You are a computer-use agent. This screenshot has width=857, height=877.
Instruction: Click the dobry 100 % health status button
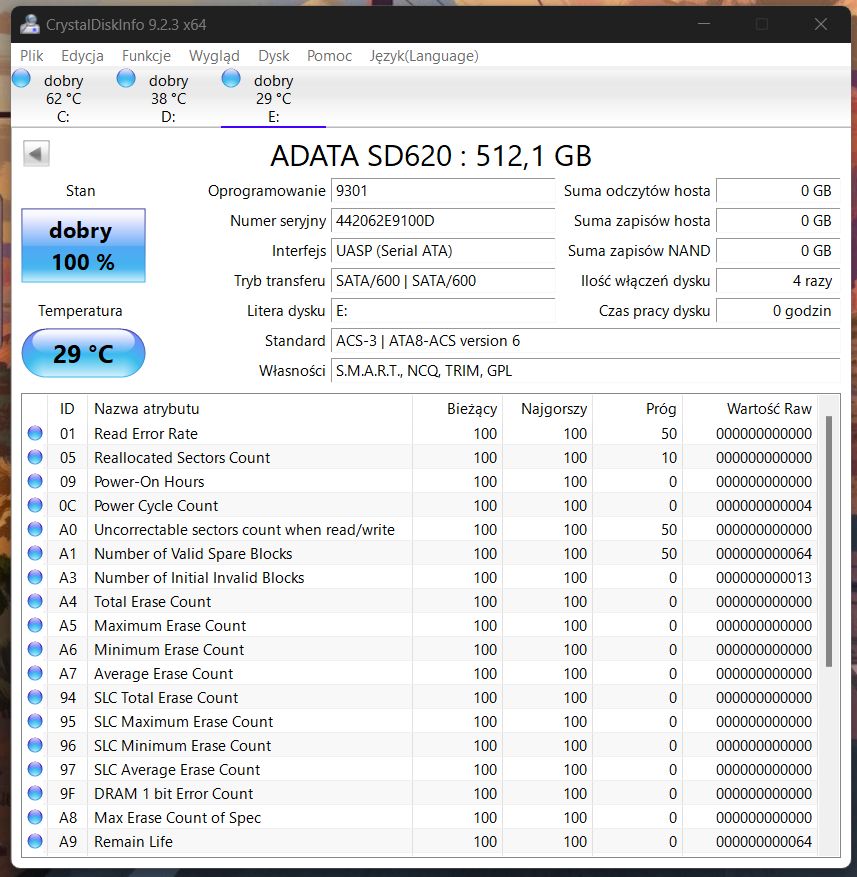pyautogui.click(x=83, y=246)
